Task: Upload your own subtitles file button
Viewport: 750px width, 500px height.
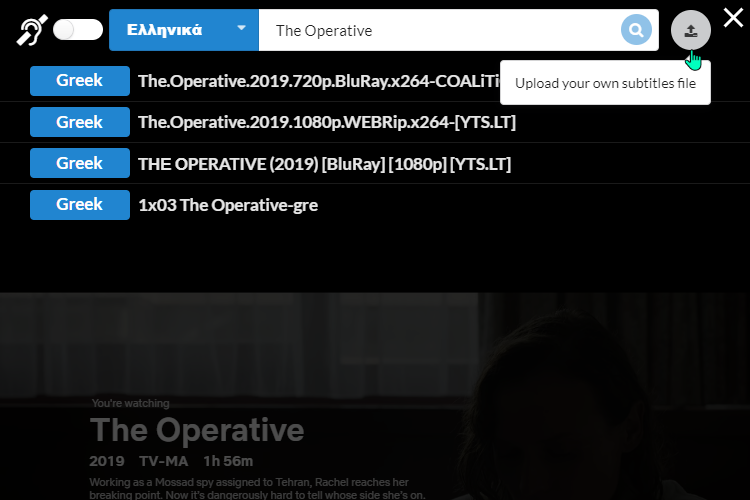Action: pos(691,30)
